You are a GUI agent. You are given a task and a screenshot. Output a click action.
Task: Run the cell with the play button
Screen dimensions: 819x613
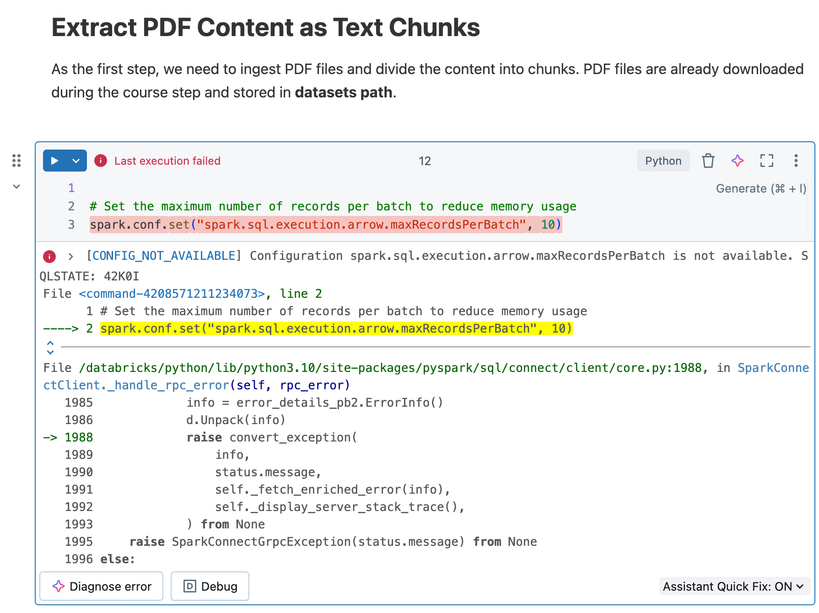[54, 161]
